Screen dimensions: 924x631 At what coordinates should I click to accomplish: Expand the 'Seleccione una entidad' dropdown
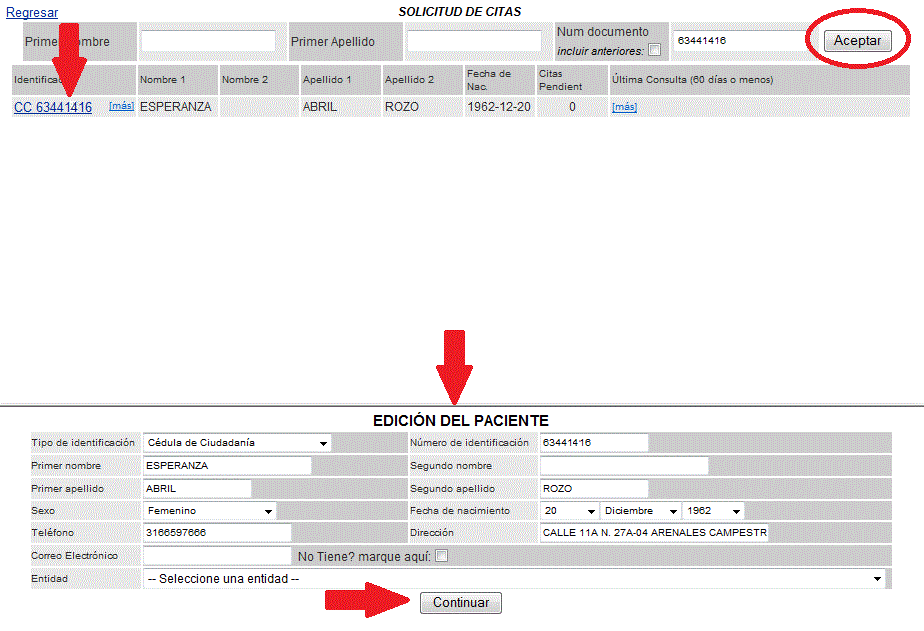(514, 579)
